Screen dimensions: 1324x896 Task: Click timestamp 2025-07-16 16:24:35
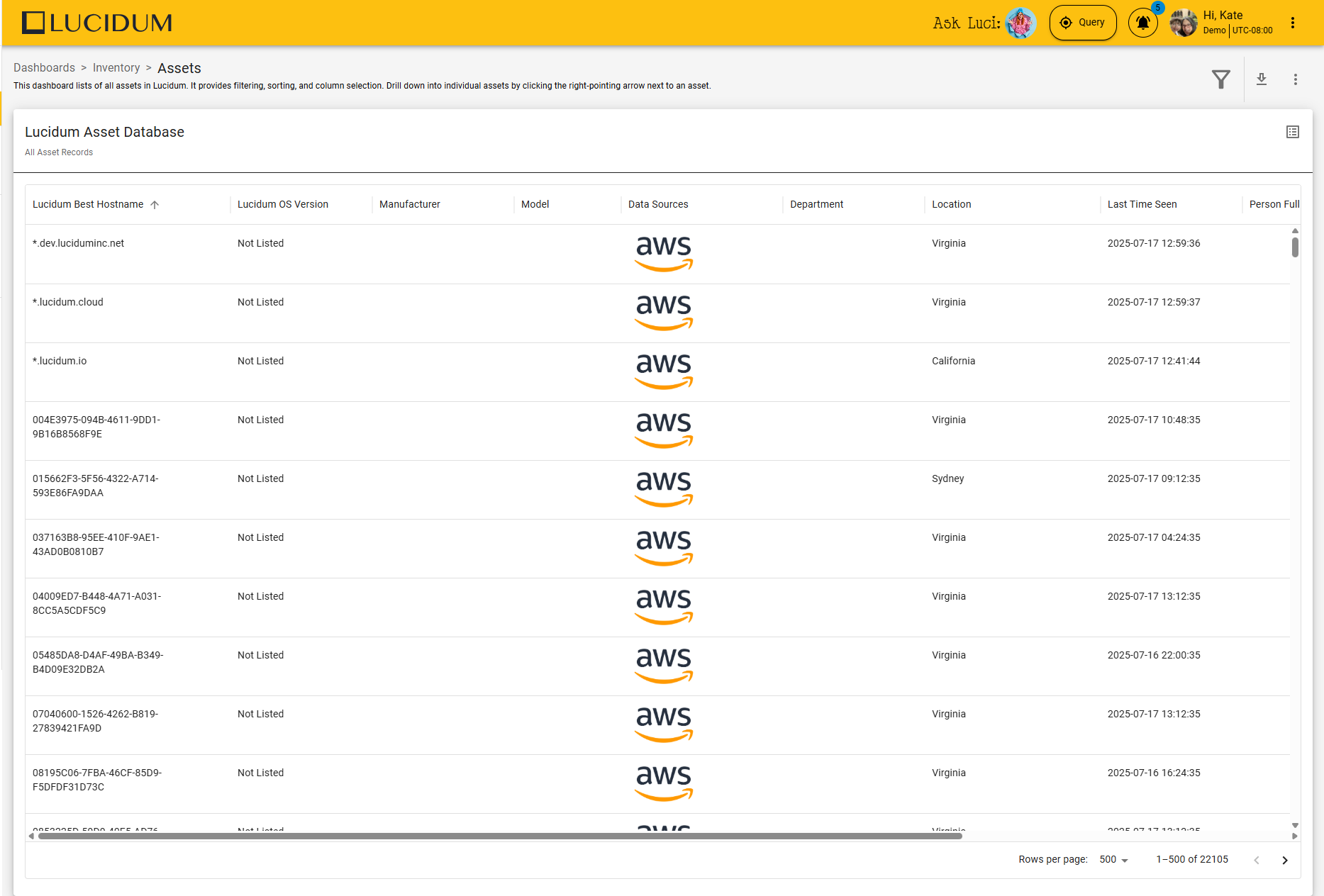(1154, 773)
